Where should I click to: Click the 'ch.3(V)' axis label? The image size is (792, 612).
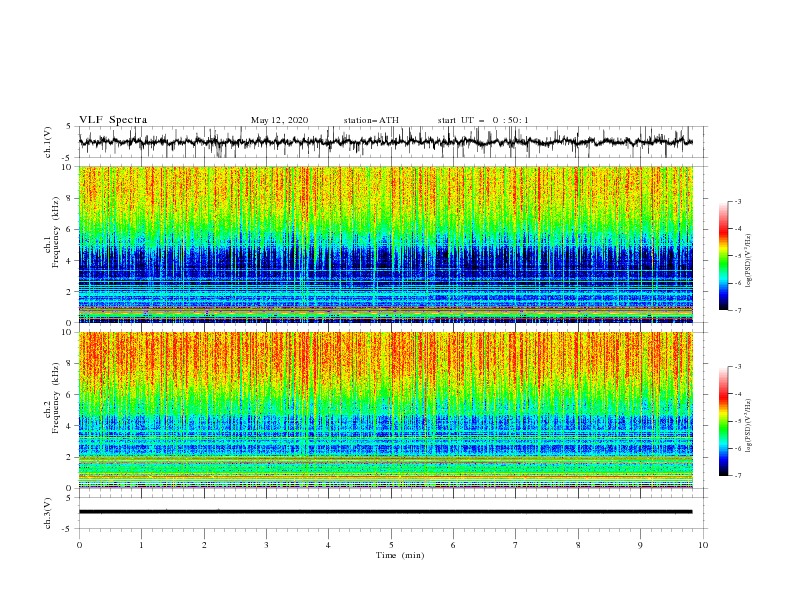[x=48, y=513]
